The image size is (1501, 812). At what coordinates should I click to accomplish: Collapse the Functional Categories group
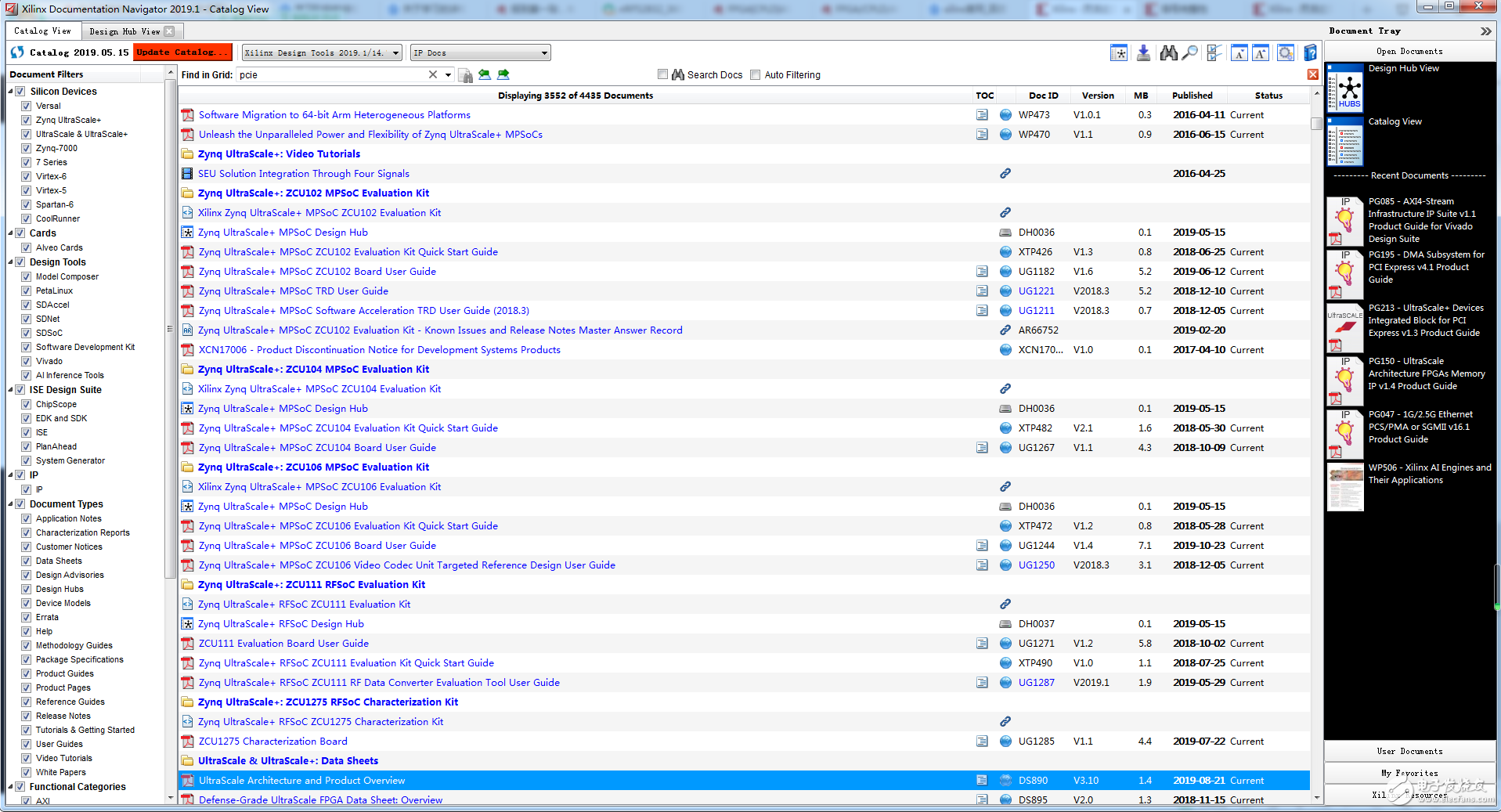[x=11, y=787]
